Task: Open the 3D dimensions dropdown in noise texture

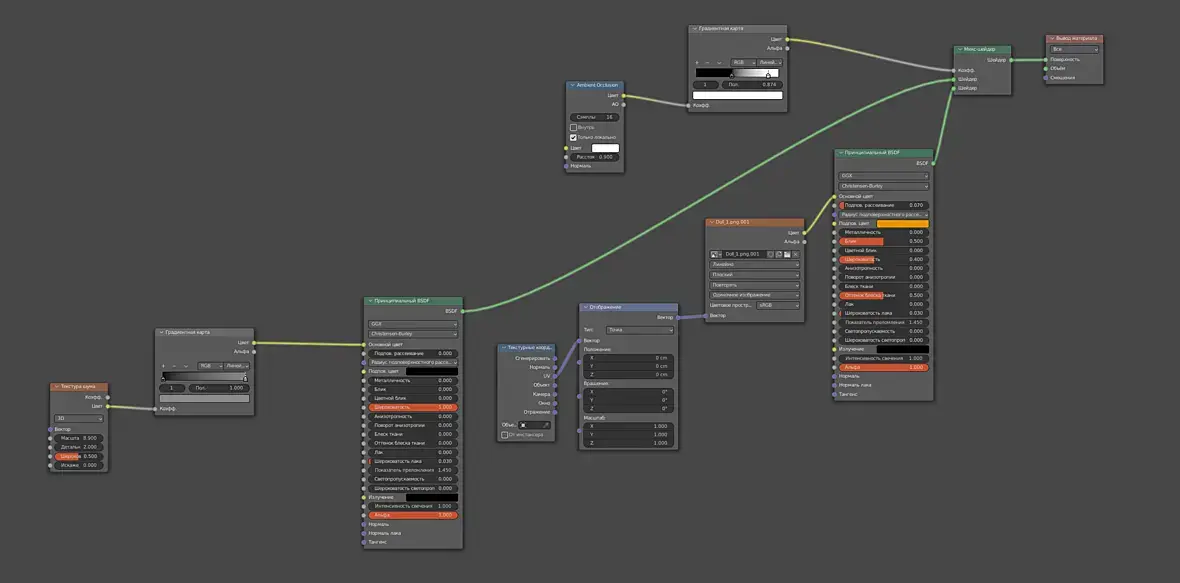Action: (x=79, y=418)
